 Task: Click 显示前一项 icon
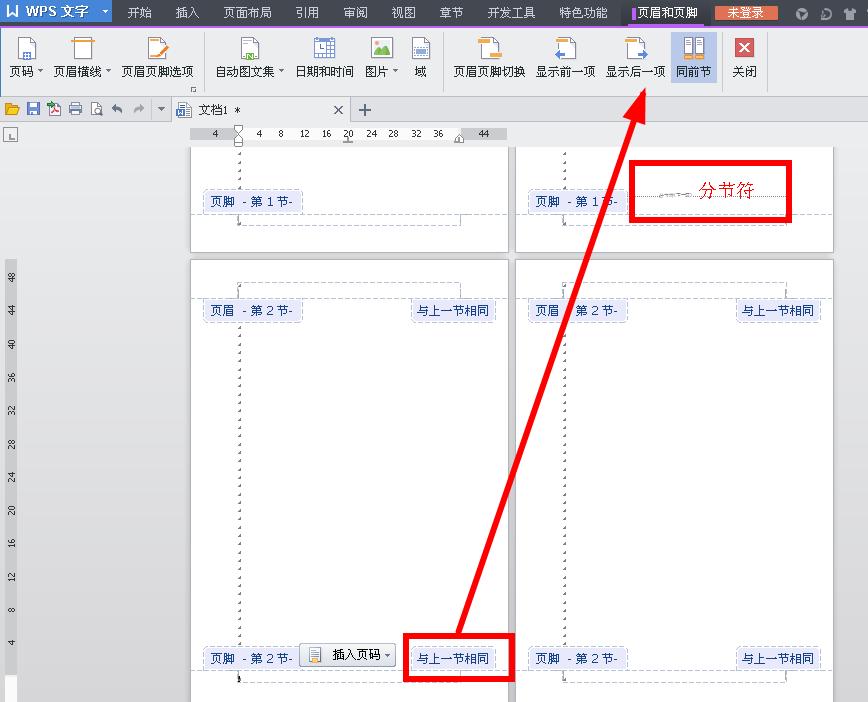[x=565, y=49]
